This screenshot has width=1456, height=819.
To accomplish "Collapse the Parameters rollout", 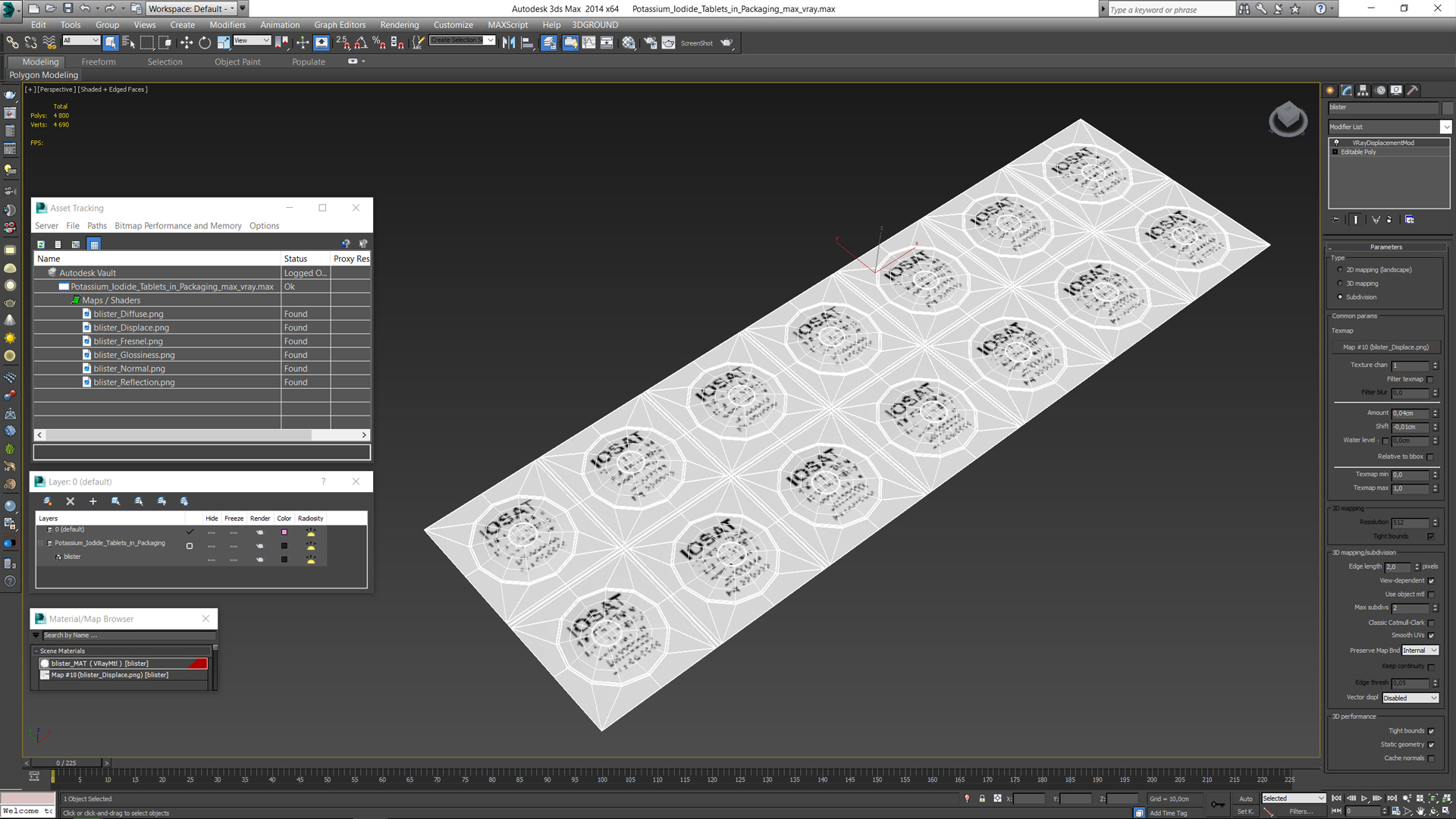I will coord(1386,247).
